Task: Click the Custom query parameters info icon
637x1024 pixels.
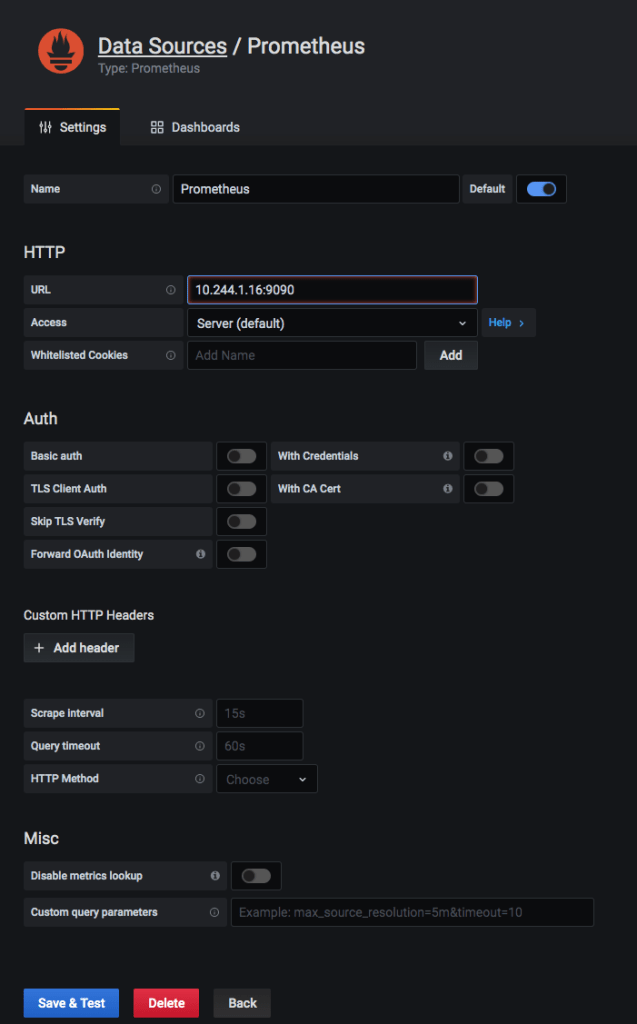Action: (x=214, y=912)
